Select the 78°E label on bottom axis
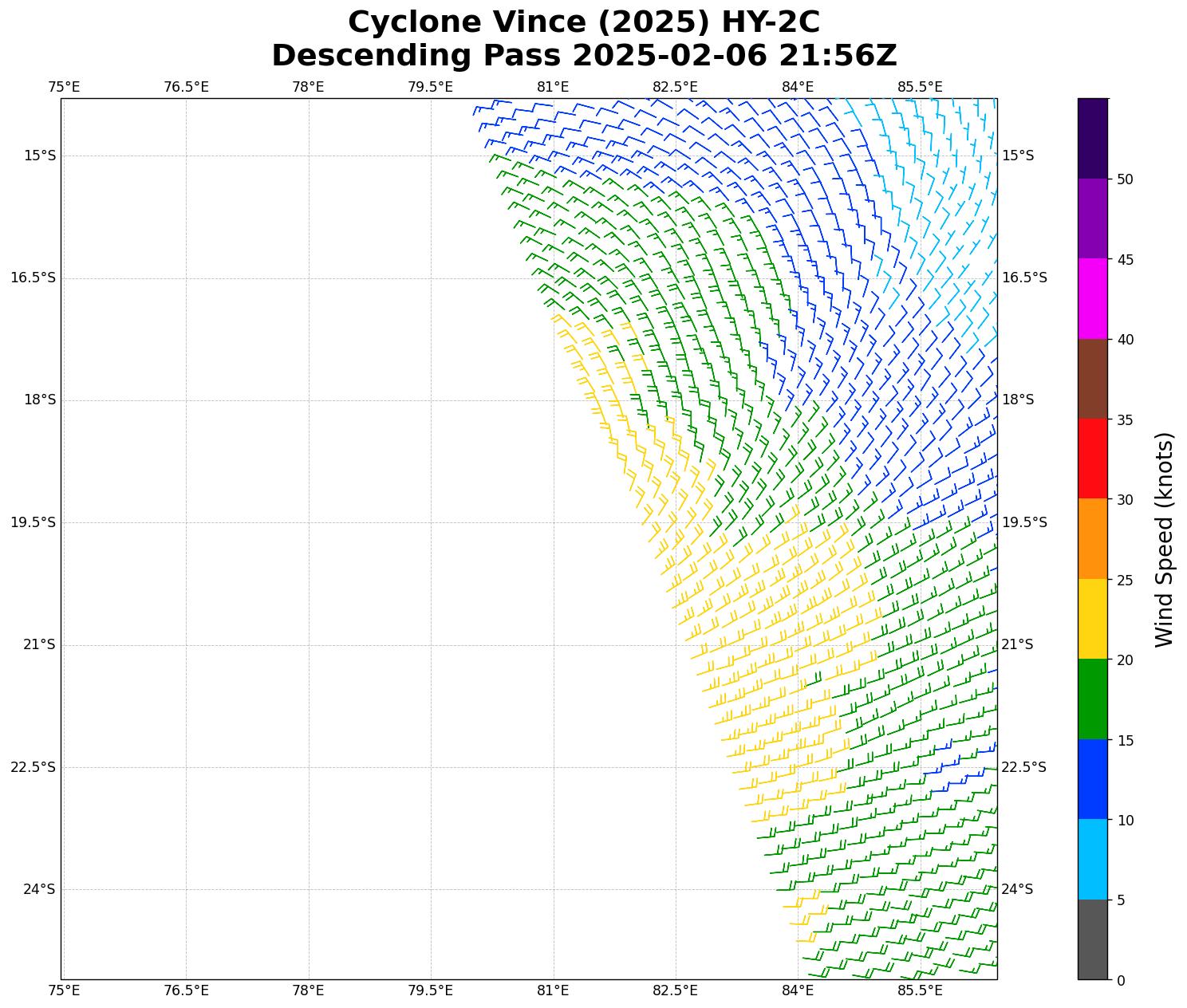This screenshot has height=1008, width=1187. pos(308,990)
